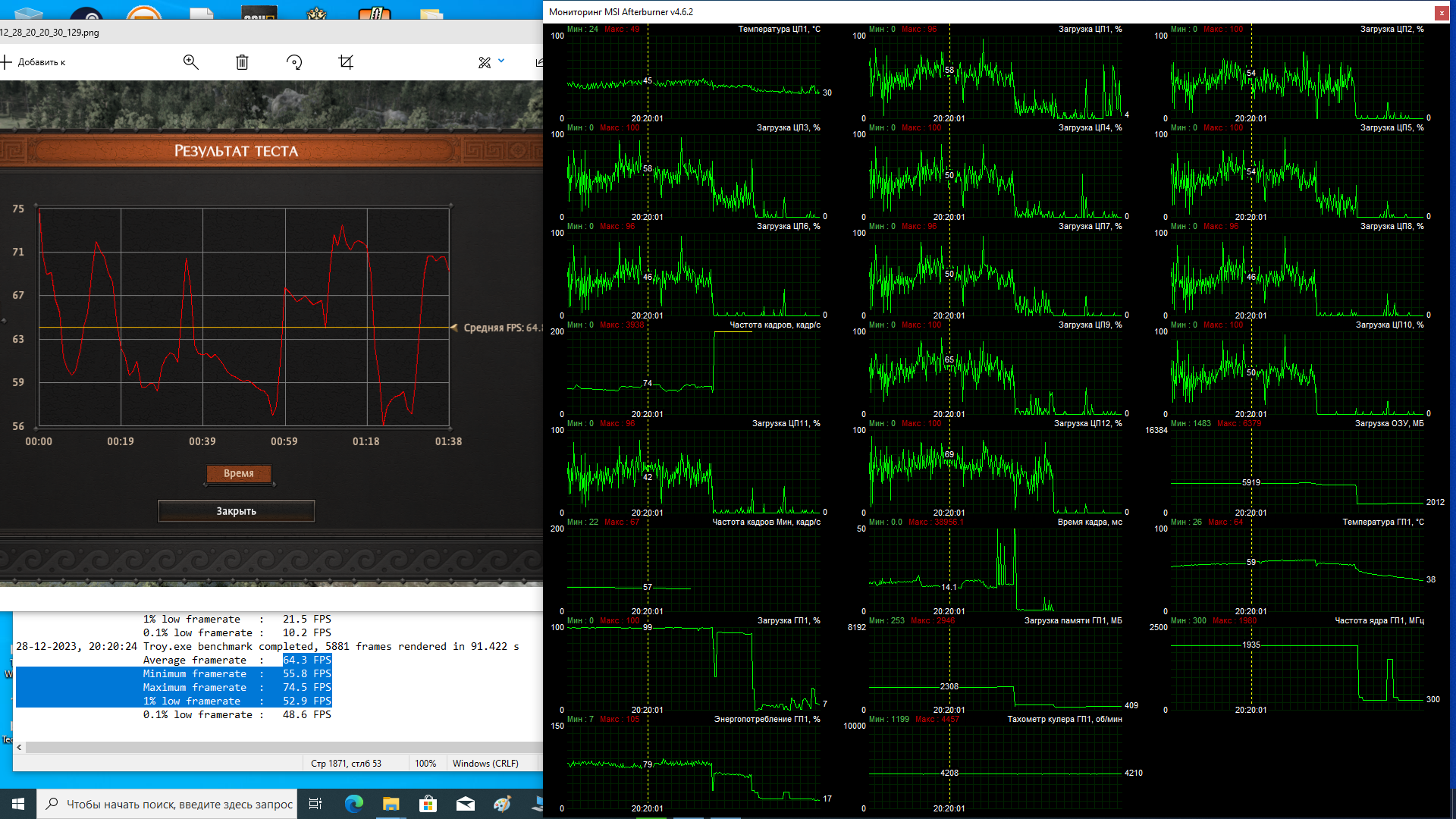Expand the edit tools dropdown chevron
This screenshot has height=819, width=1456.
501,61
